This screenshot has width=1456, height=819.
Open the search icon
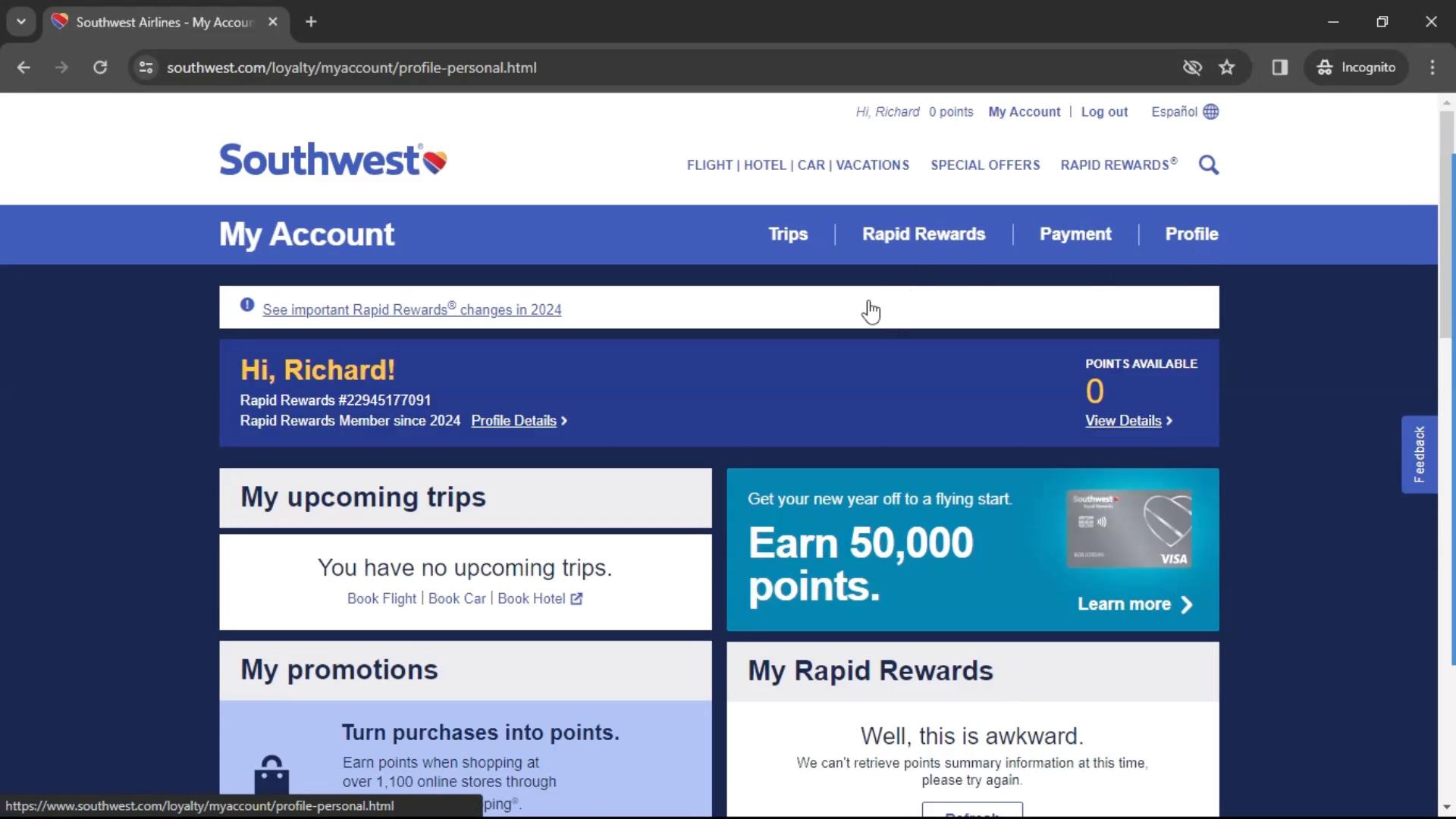pyautogui.click(x=1209, y=165)
